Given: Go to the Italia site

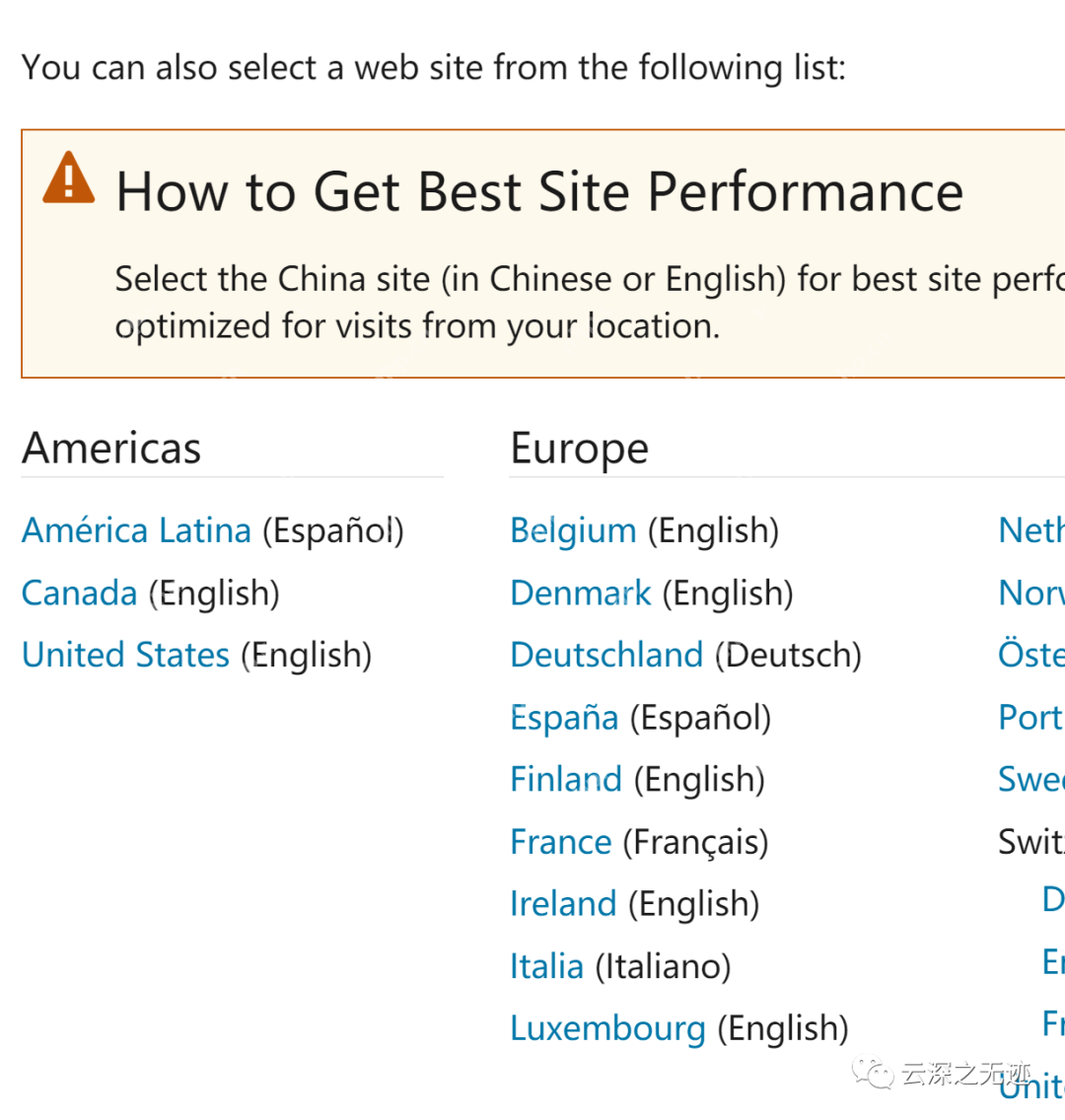Looking at the screenshot, I should click(546, 966).
